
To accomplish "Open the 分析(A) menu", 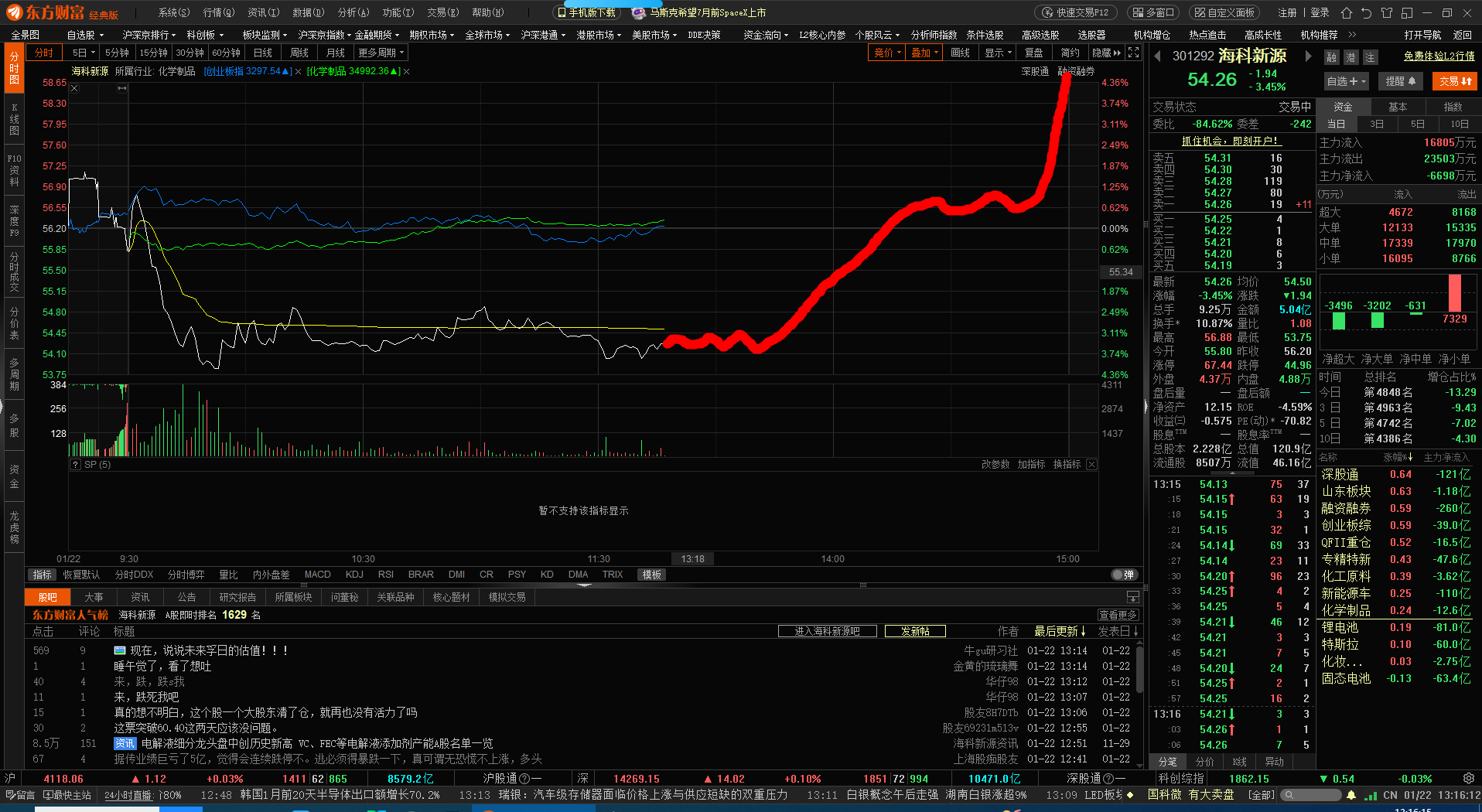I will [x=353, y=12].
